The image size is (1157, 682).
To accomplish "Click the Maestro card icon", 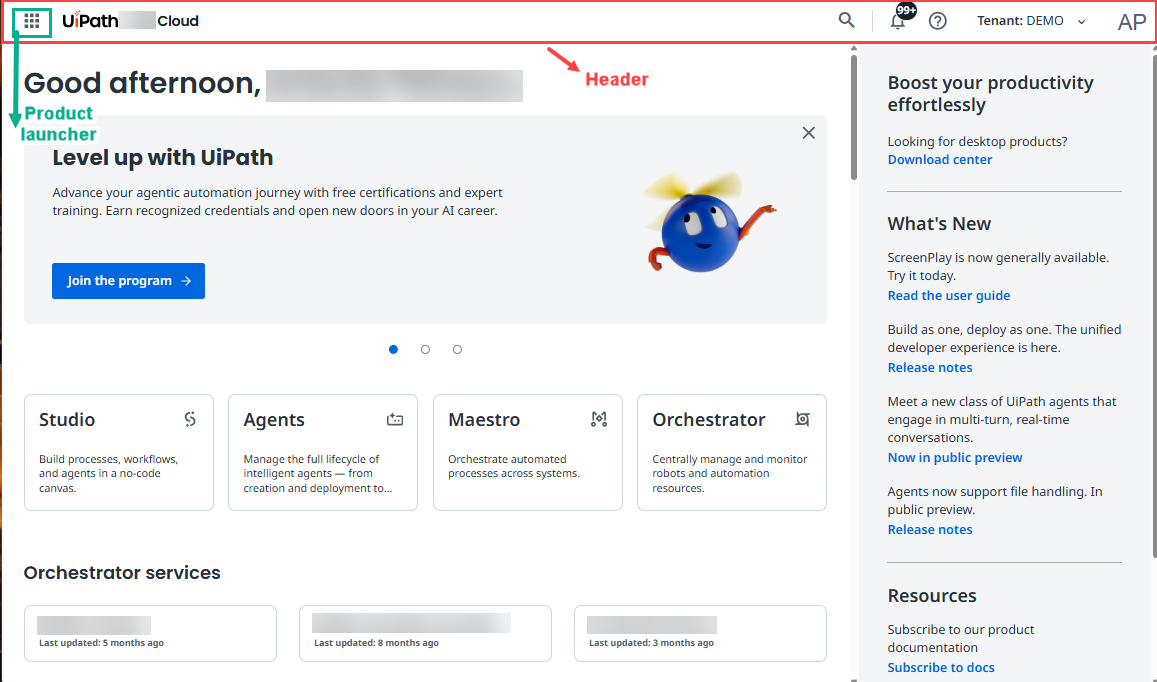I will pos(599,419).
